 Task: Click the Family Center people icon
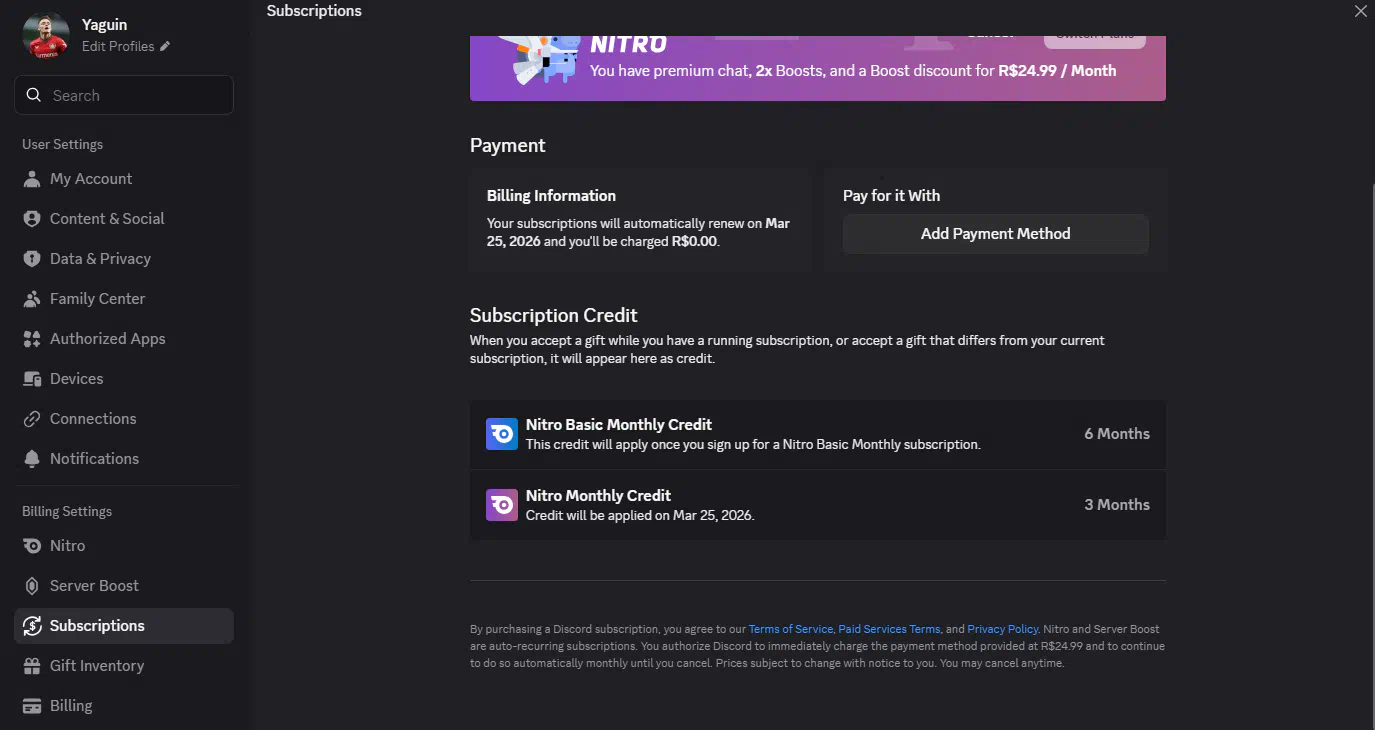(32, 299)
